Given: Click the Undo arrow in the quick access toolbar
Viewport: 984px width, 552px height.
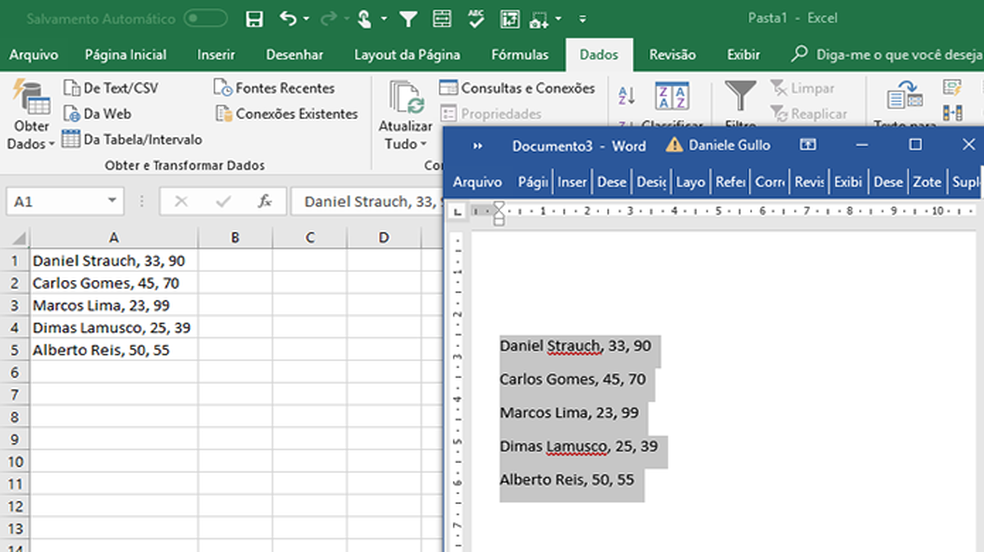Looking at the screenshot, I should [x=288, y=19].
